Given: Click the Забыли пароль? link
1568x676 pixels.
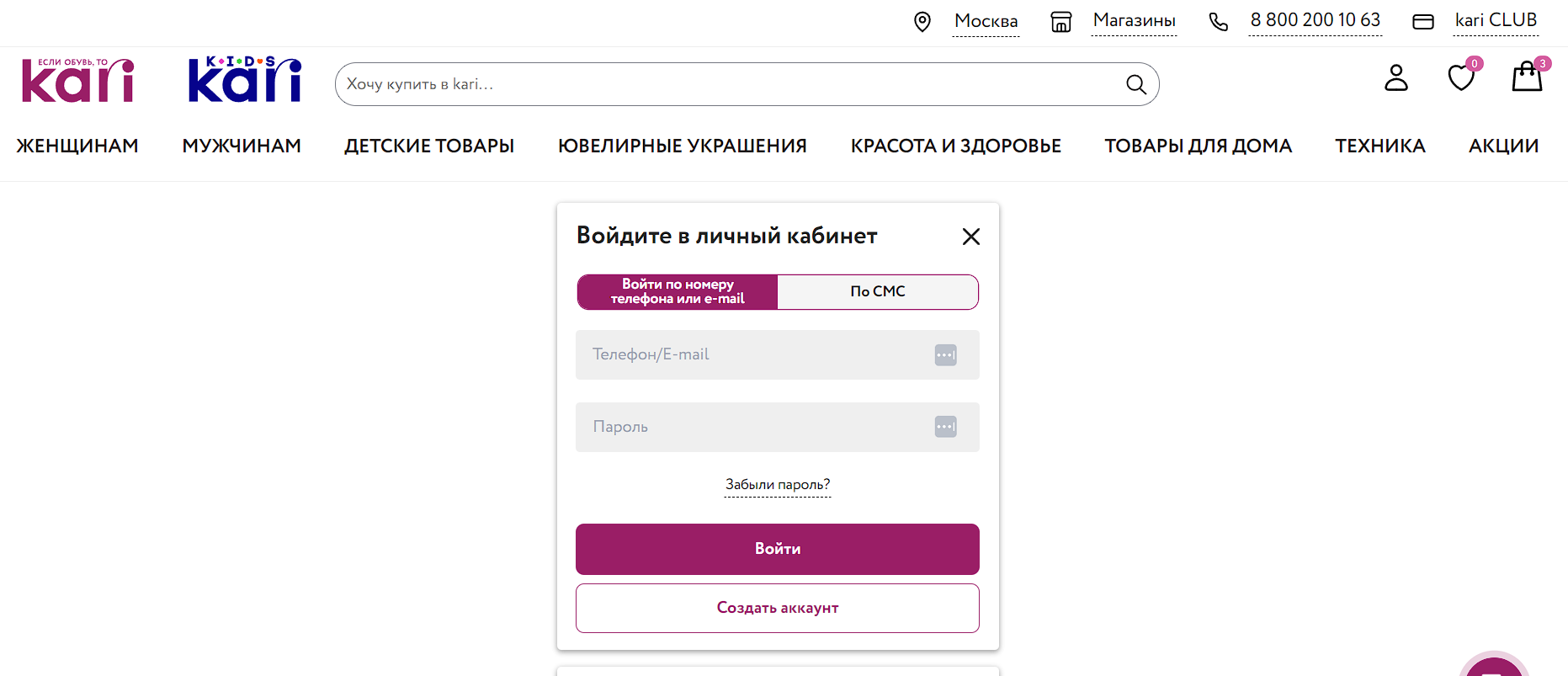Looking at the screenshot, I should (x=777, y=485).
